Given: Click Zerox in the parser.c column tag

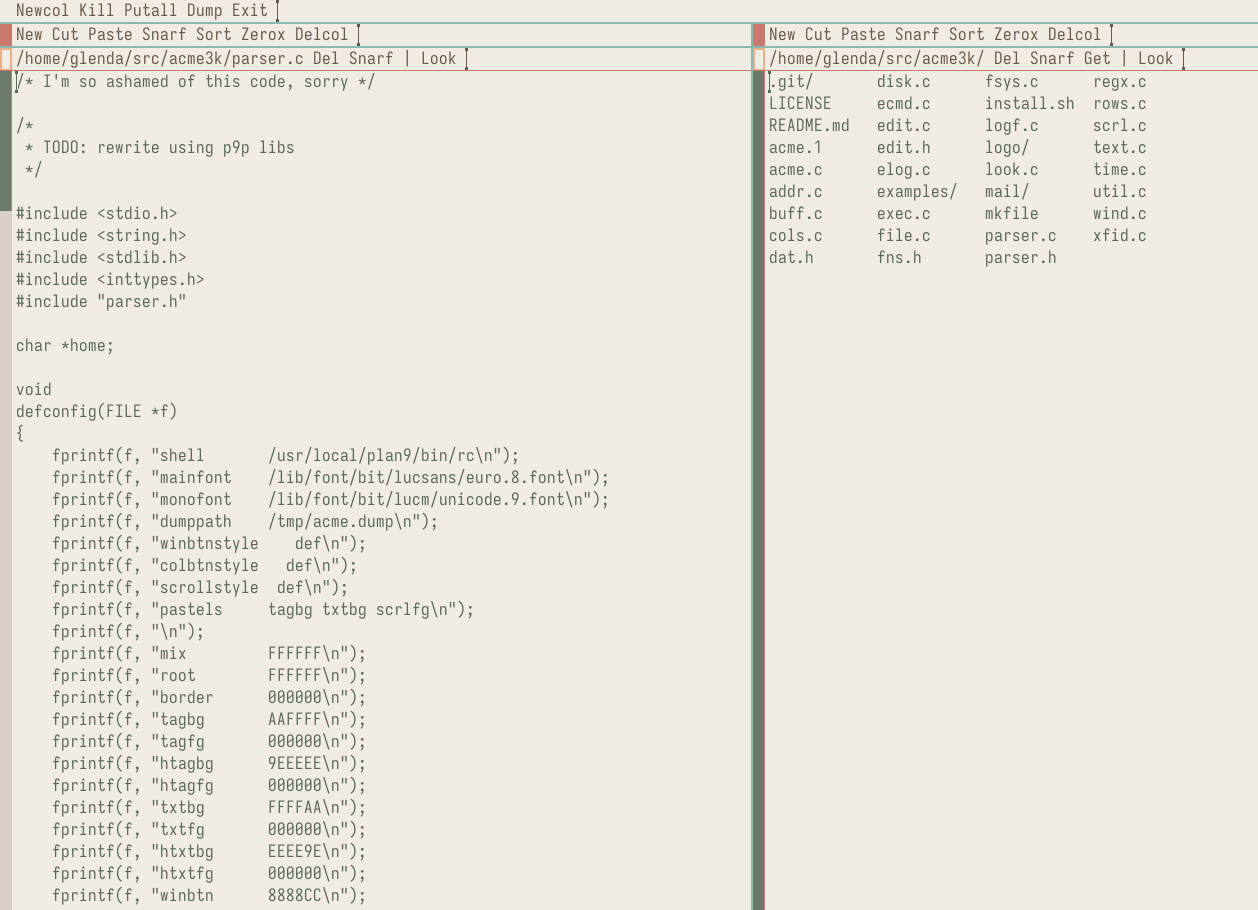Looking at the screenshot, I should 263,35.
